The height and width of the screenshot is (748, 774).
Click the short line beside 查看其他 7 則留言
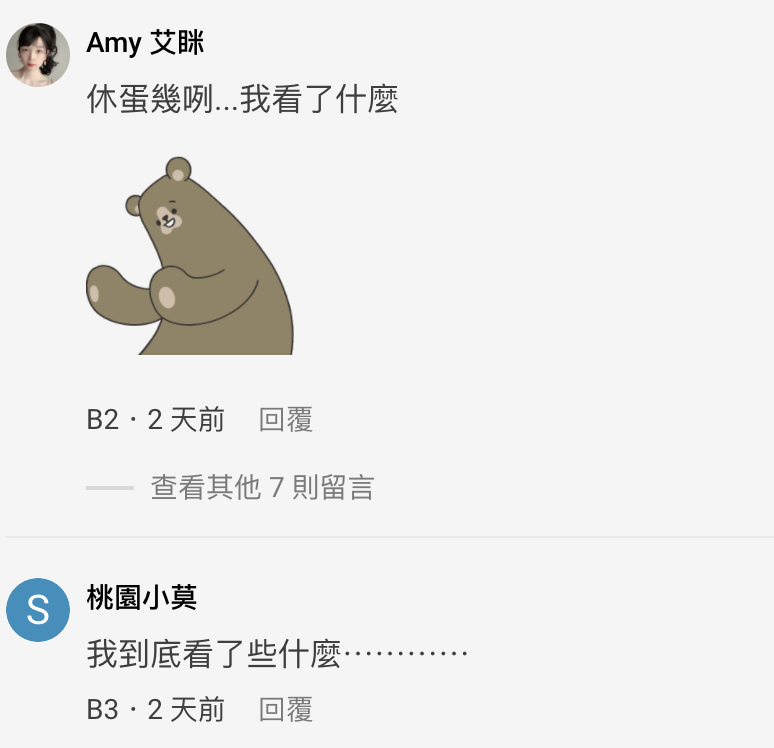(110, 488)
